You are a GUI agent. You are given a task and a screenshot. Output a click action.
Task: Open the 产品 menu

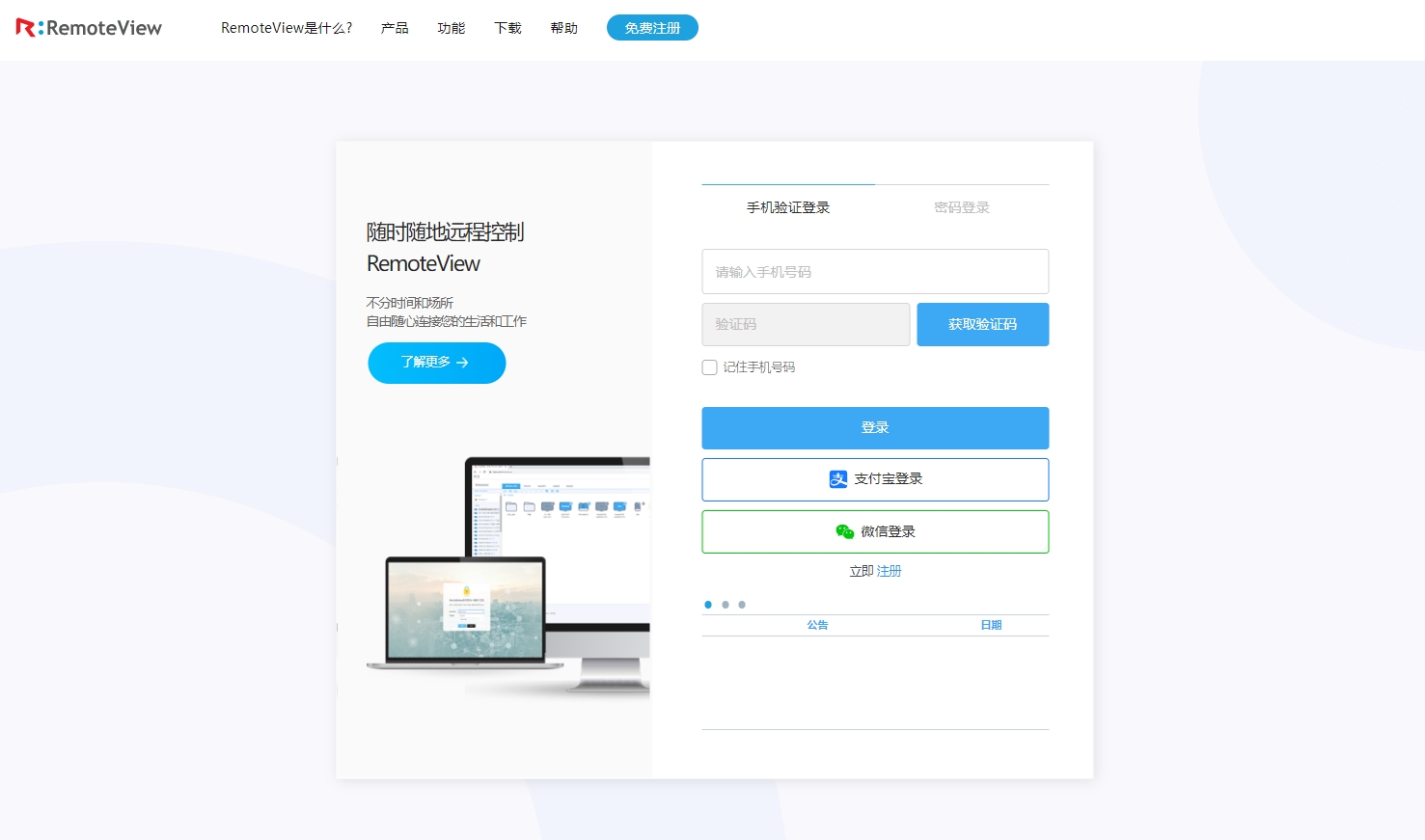395,28
